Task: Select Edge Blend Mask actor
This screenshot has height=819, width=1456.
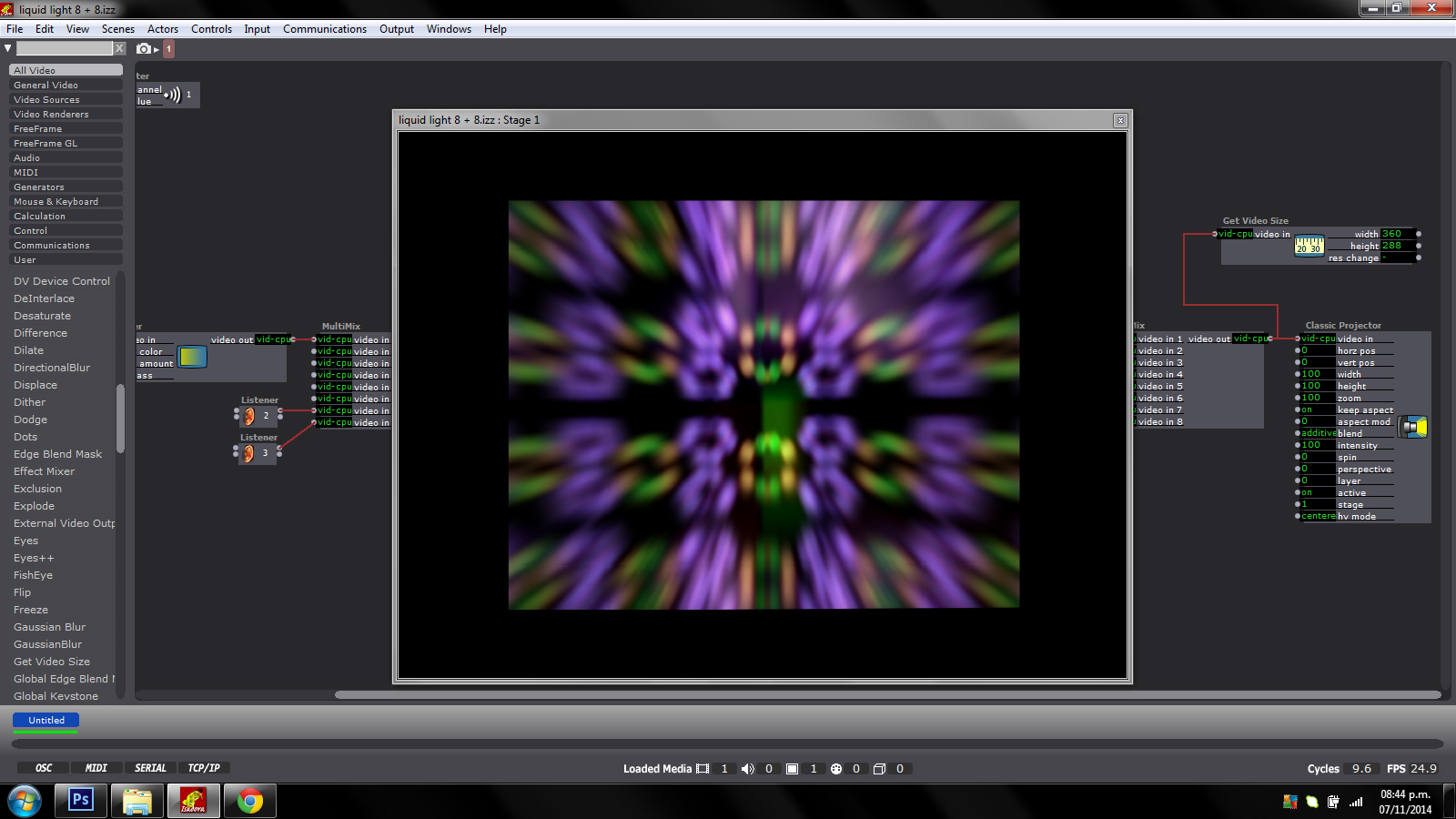Action: tap(57, 454)
